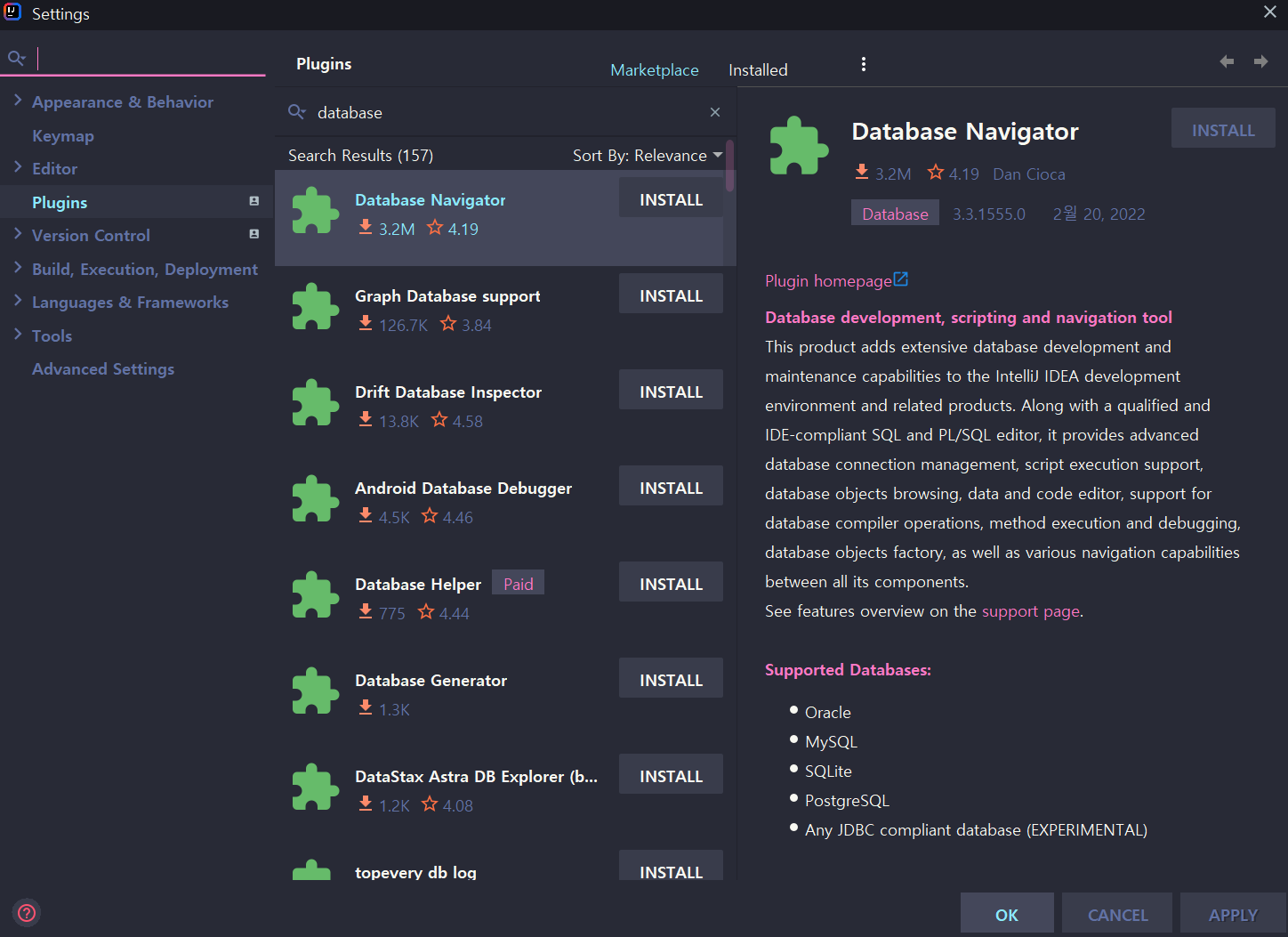Viewport: 1288px width, 937px height.
Task: Click the Database category tag
Action: click(x=895, y=213)
